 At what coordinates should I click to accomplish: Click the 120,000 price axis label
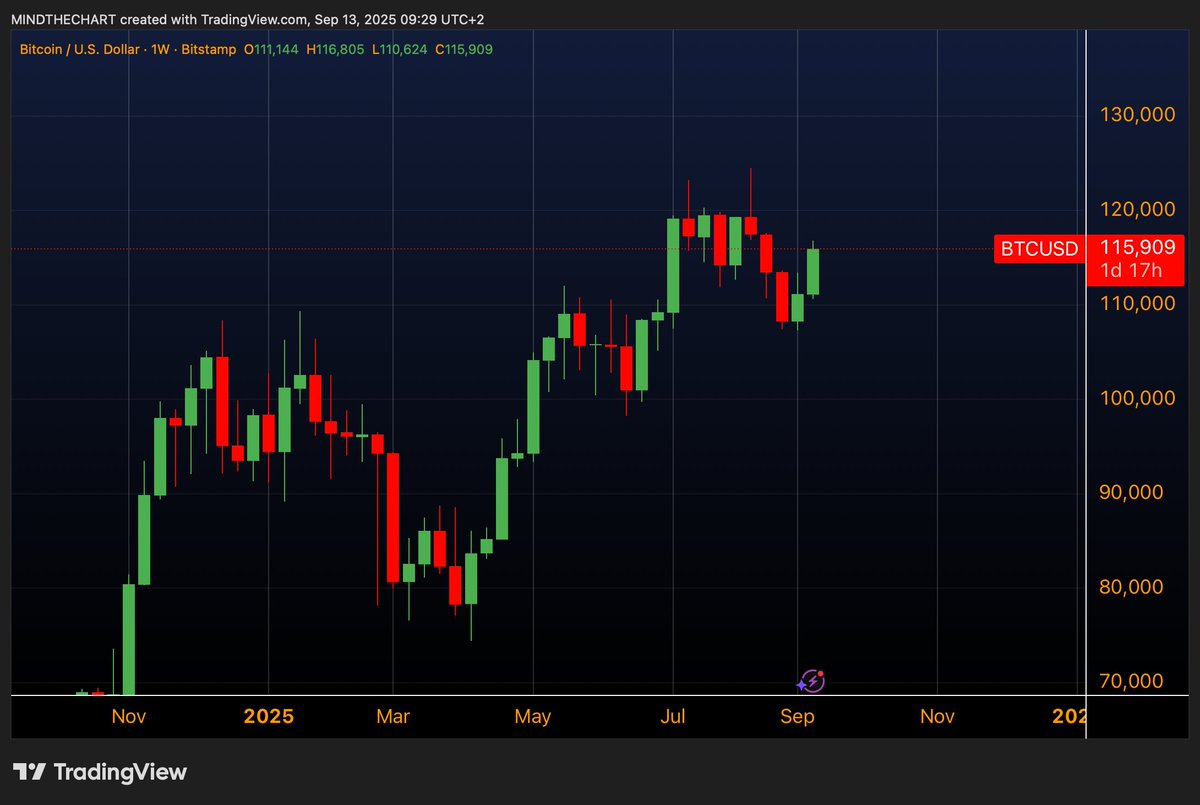(1138, 209)
